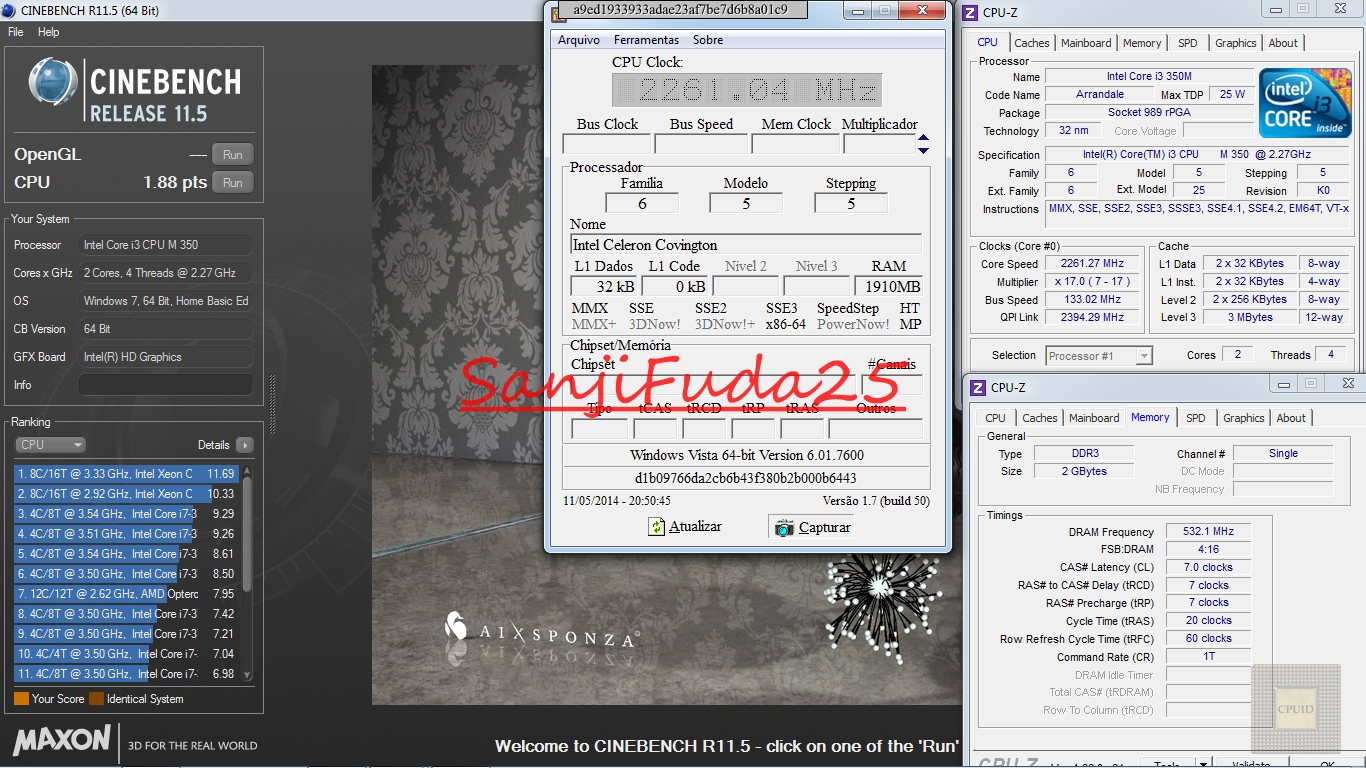The width and height of the screenshot is (1366, 768).
Task: Click the CINEBENCH sphere logo icon
Action: [53, 82]
